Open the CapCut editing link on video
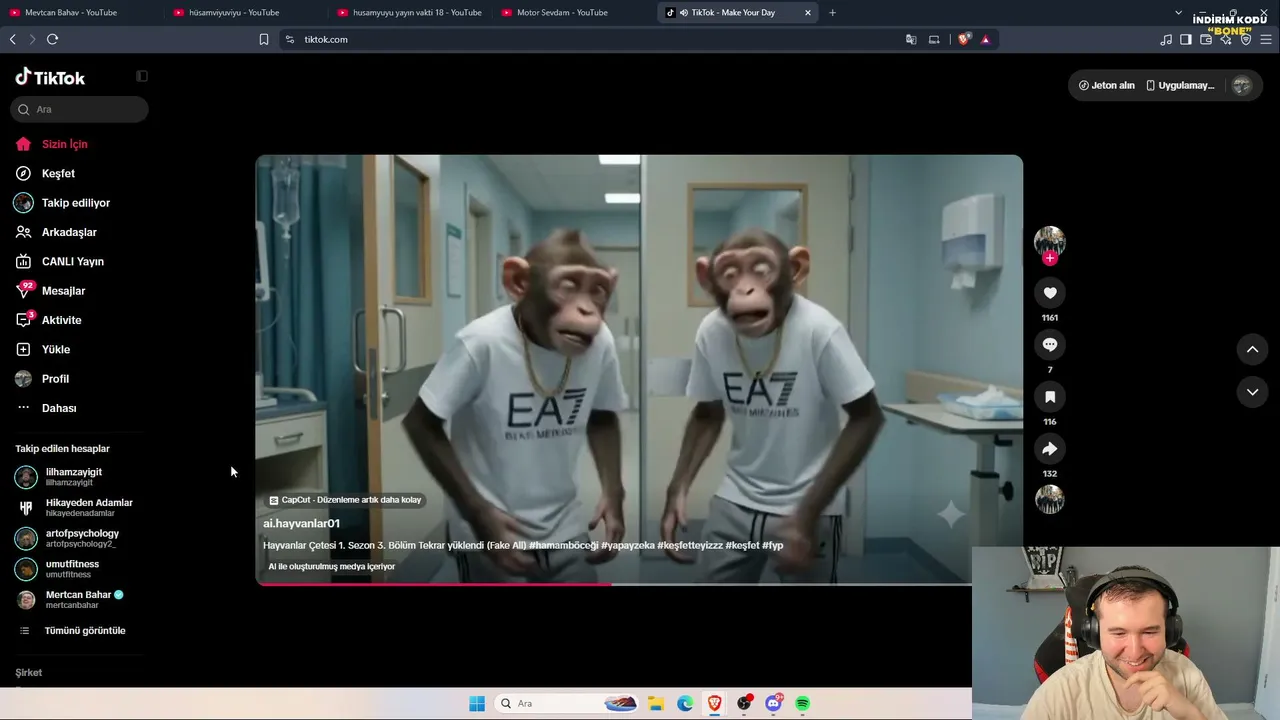This screenshot has height=720, width=1280. 346,500
